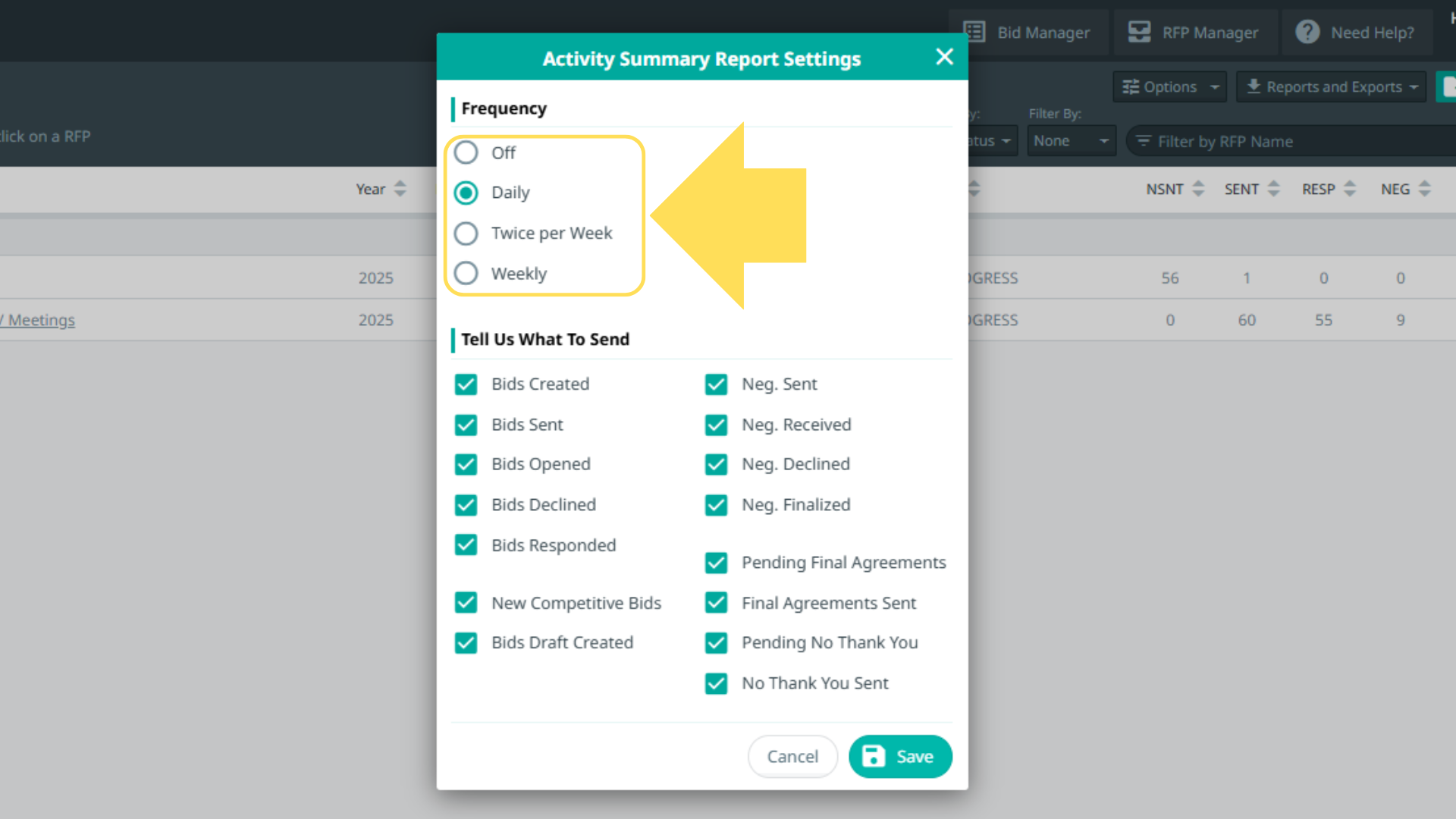1456x819 pixels.
Task: Expand Reports and Exports dropdown
Action: (1332, 87)
